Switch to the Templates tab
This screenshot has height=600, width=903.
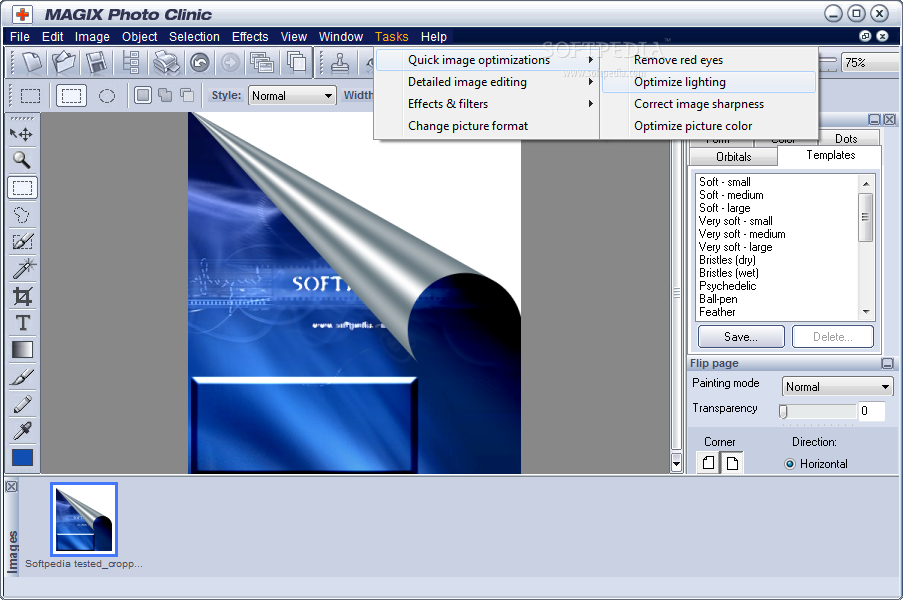pos(830,155)
